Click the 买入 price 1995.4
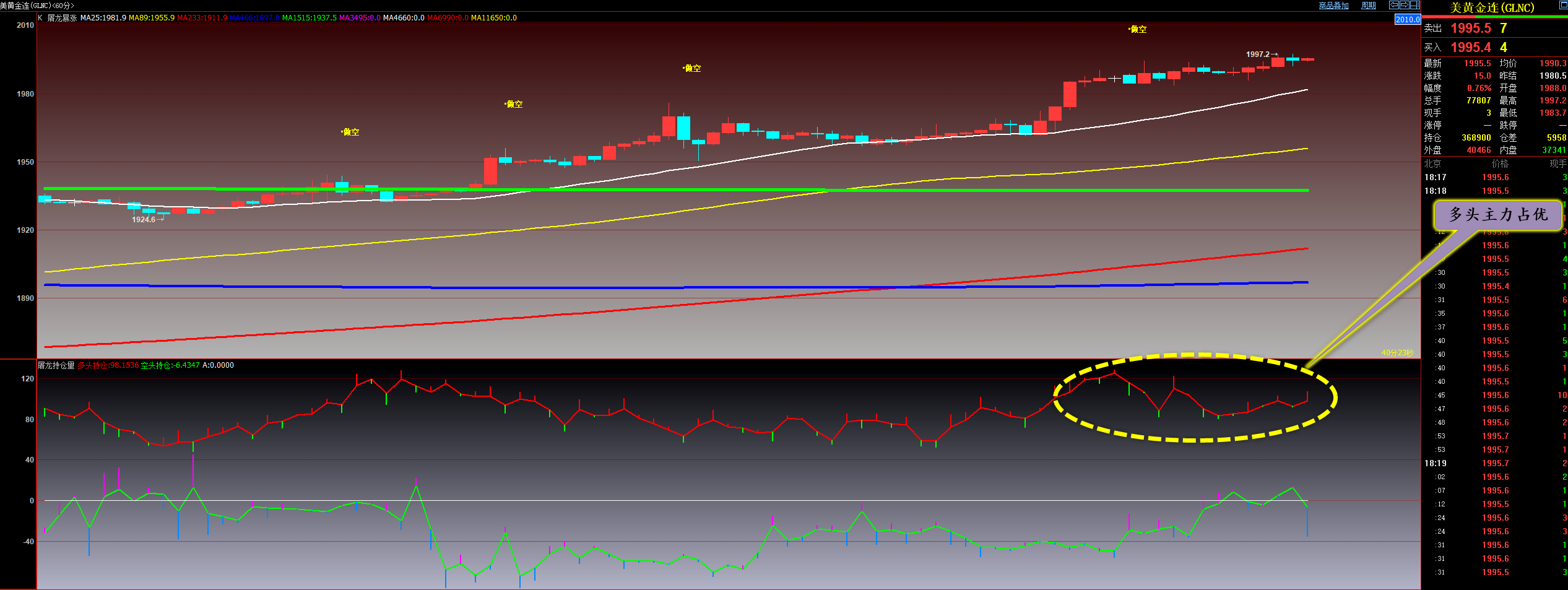Viewport: 1568px width, 590px height. point(1471,48)
